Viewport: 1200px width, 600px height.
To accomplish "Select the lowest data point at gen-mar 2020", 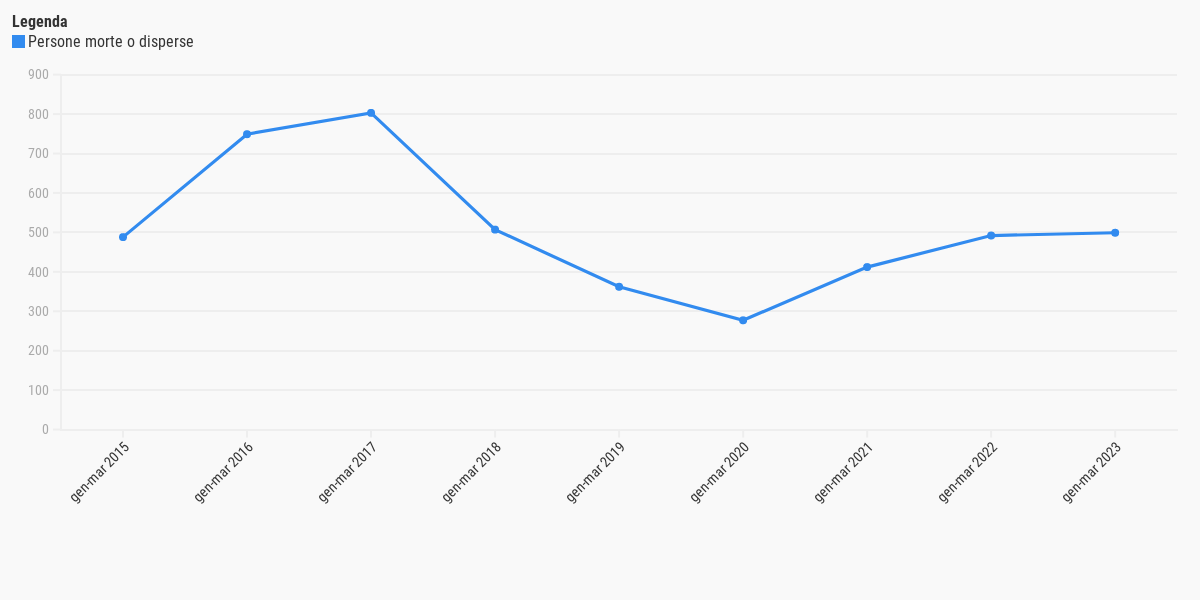I will click(x=743, y=320).
